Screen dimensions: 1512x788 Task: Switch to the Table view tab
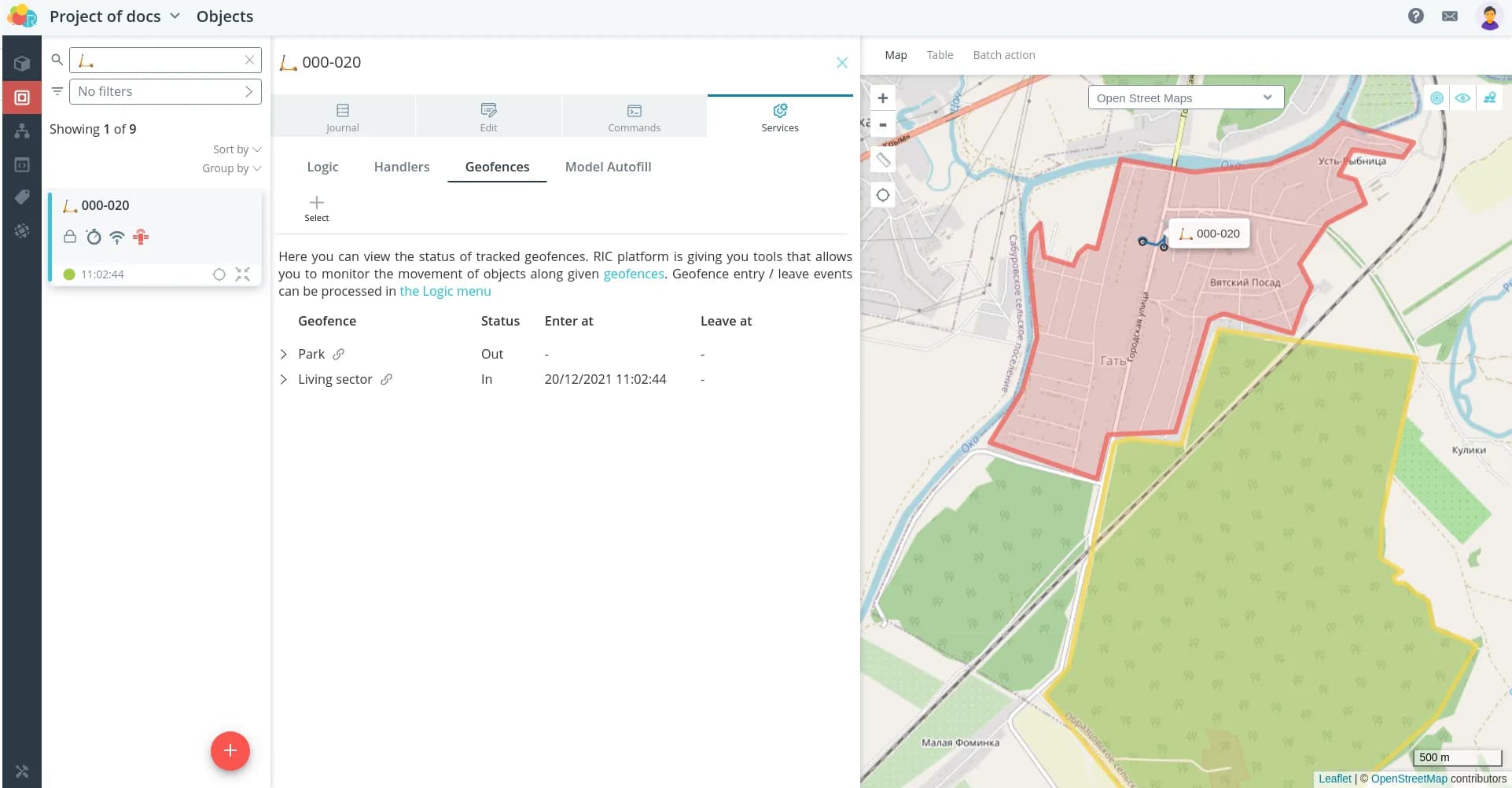pyautogui.click(x=940, y=55)
